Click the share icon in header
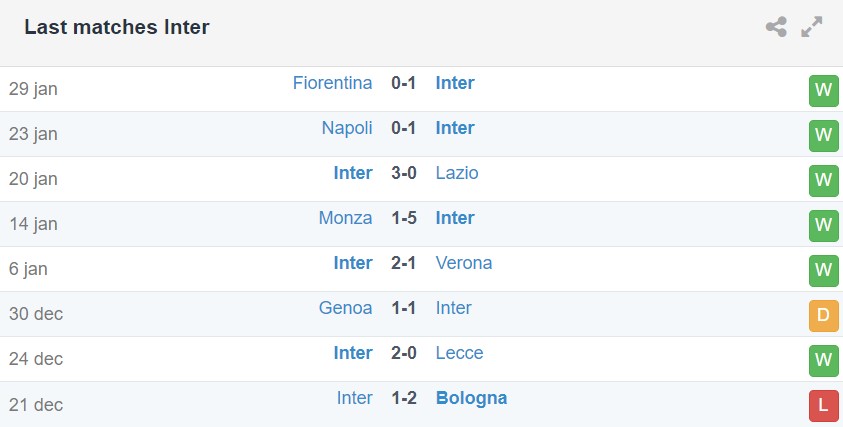Image resolution: width=843 pixels, height=427 pixels. point(776,27)
